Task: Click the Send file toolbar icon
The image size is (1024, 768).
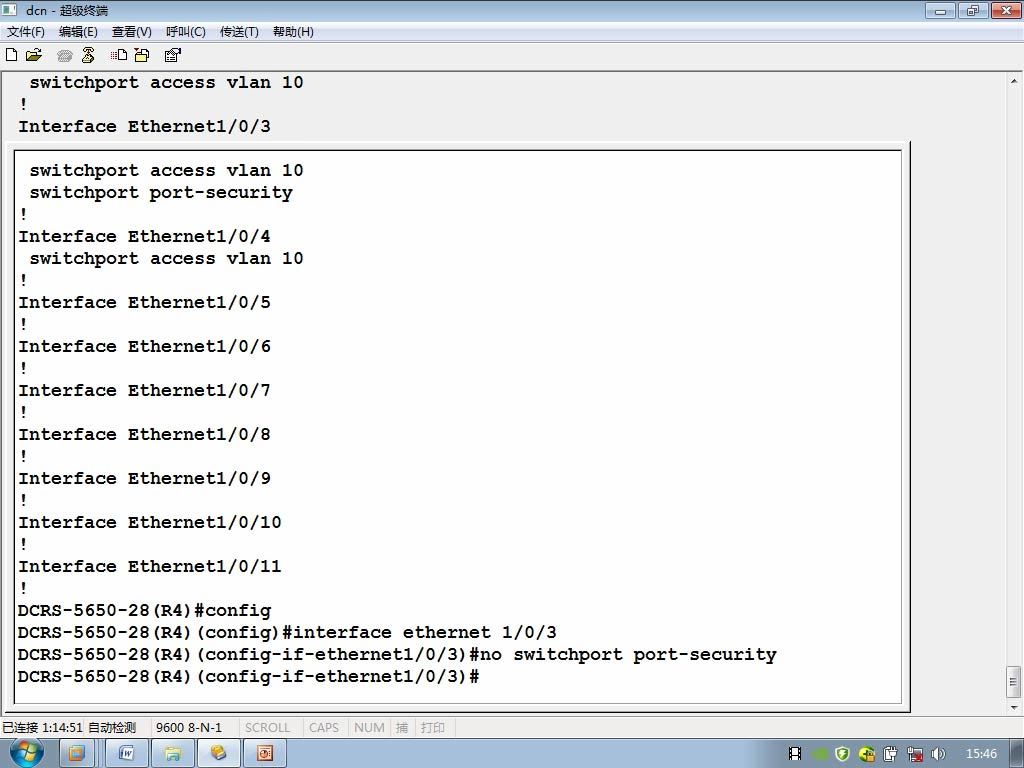Action: click(119, 56)
